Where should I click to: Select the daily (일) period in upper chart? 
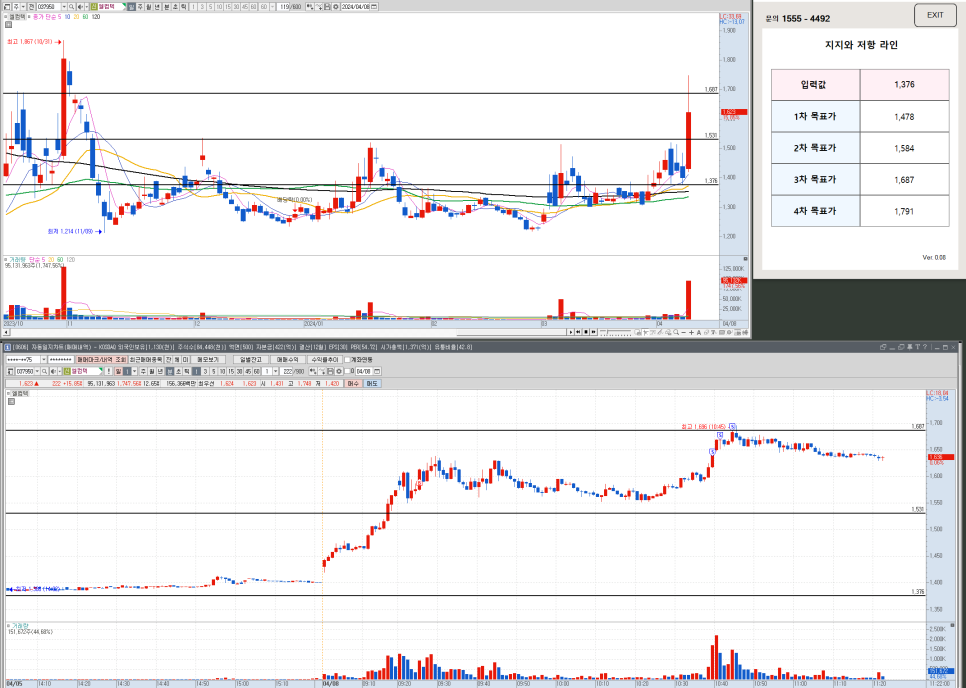tap(131, 7)
